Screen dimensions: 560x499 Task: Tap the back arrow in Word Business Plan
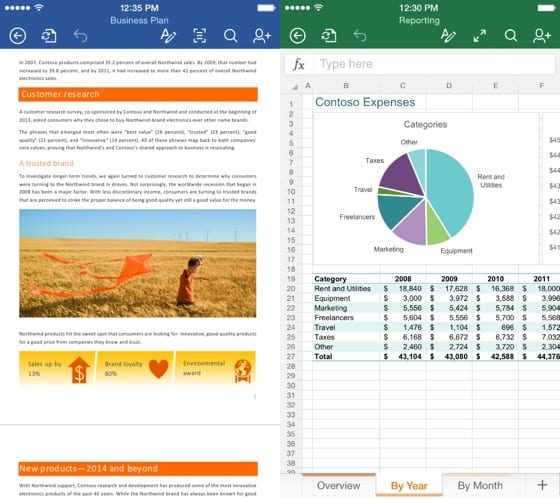pyautogui.click(x=18, y=36)
